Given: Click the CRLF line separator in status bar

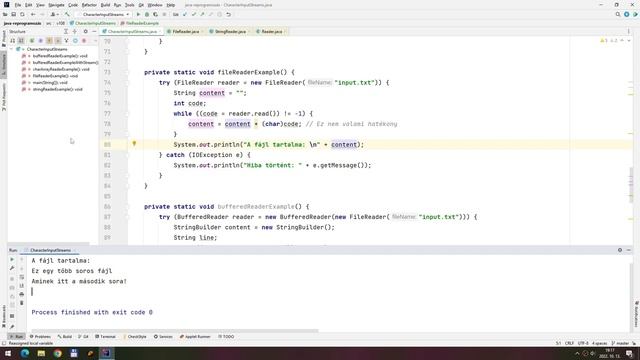Looking at the screenshot, I should click(569, 344).
